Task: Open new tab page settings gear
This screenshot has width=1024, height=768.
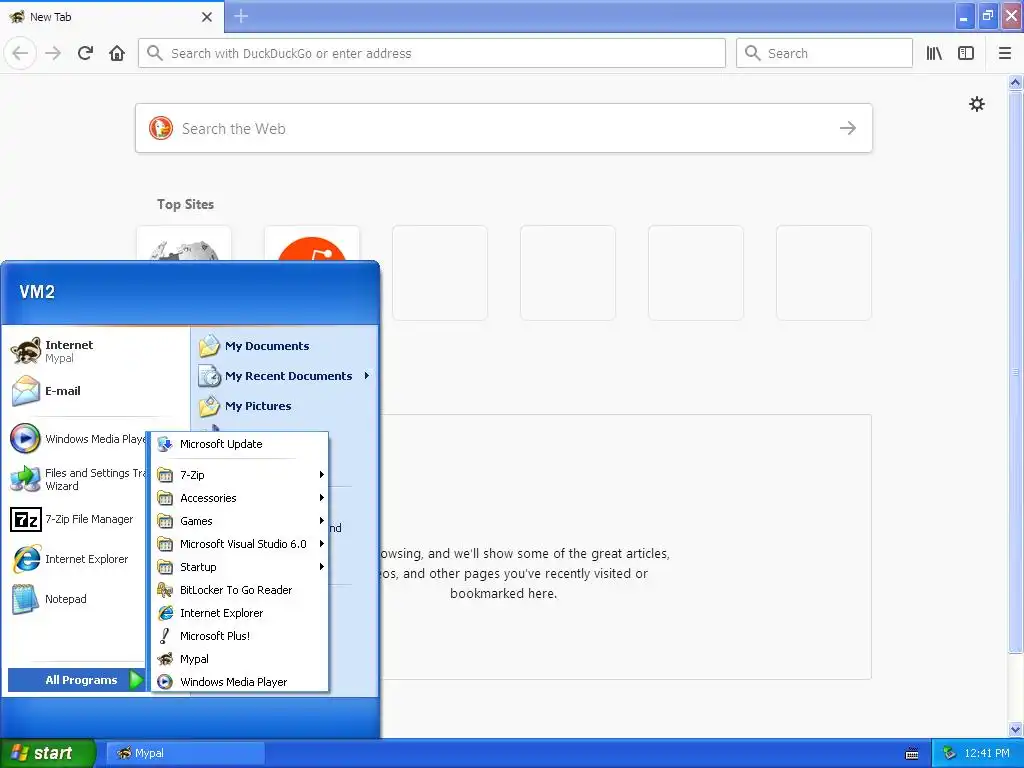Action: click(x=977, y=104)
